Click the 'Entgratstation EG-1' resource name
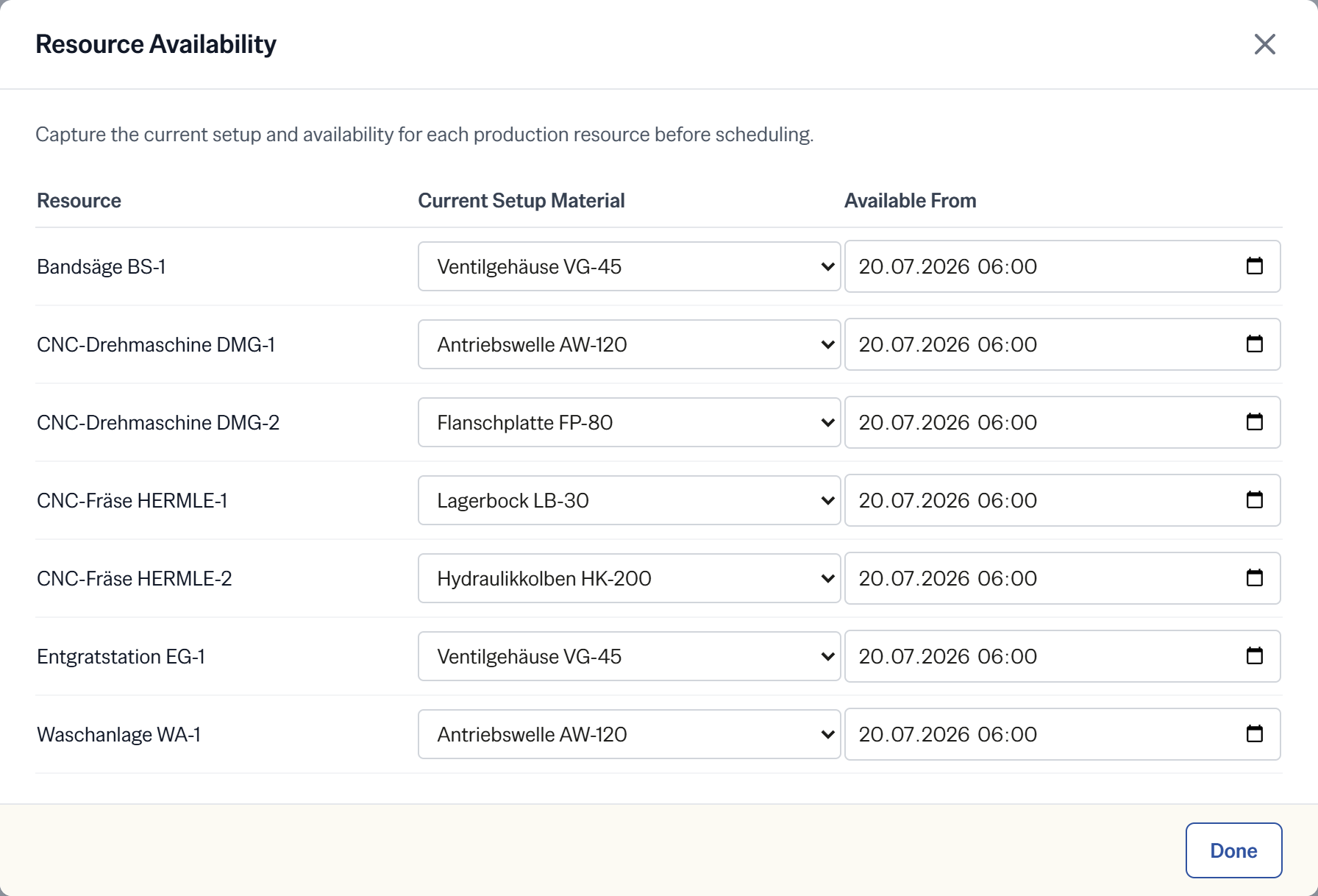Viewport: 1318px width, 896px height. [121, 656]
